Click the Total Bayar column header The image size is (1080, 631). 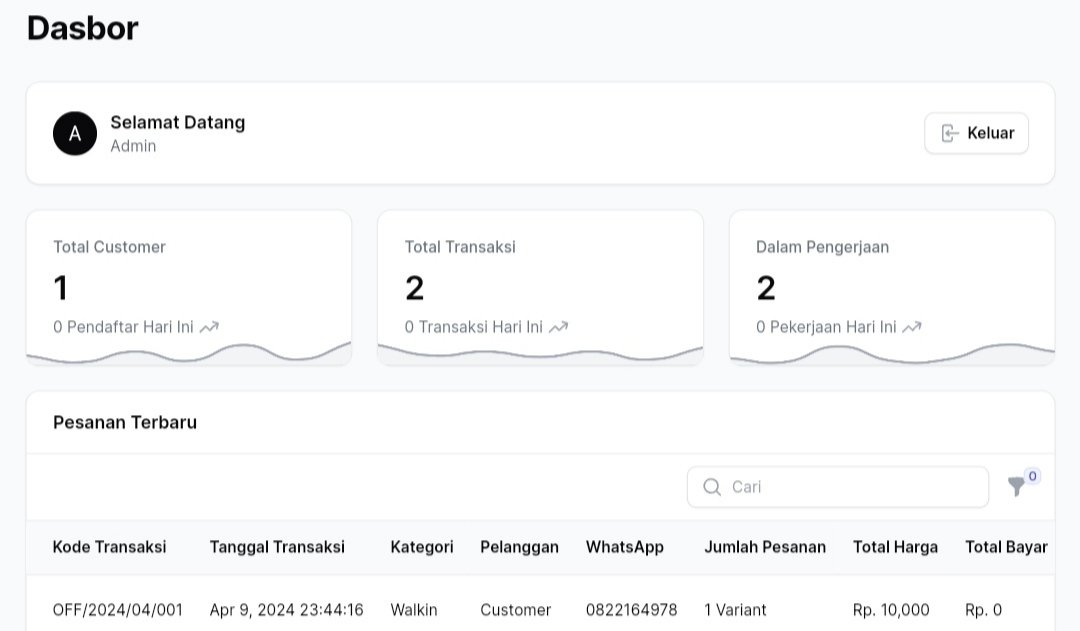(1006, 547)
